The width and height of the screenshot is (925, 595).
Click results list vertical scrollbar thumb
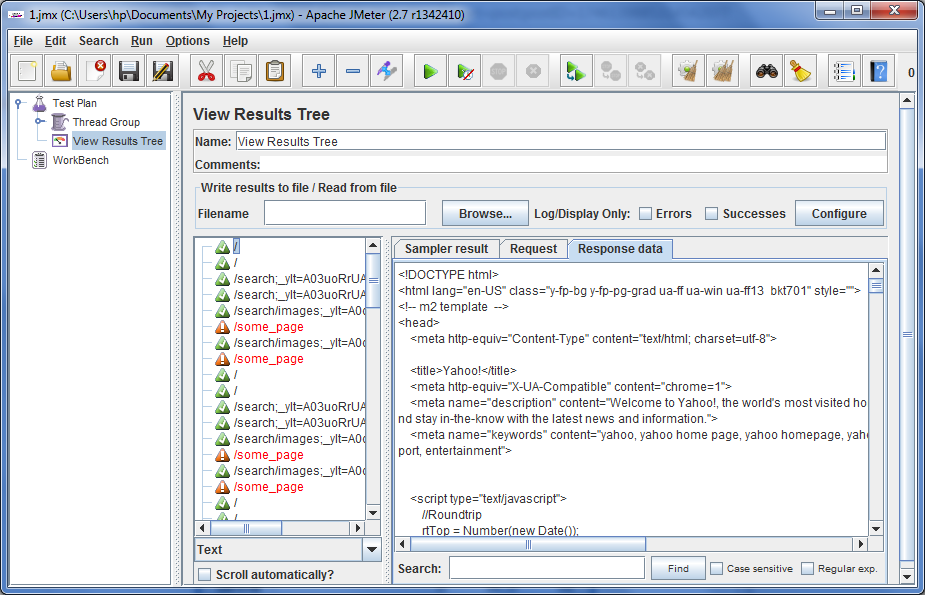coord(373,280)
